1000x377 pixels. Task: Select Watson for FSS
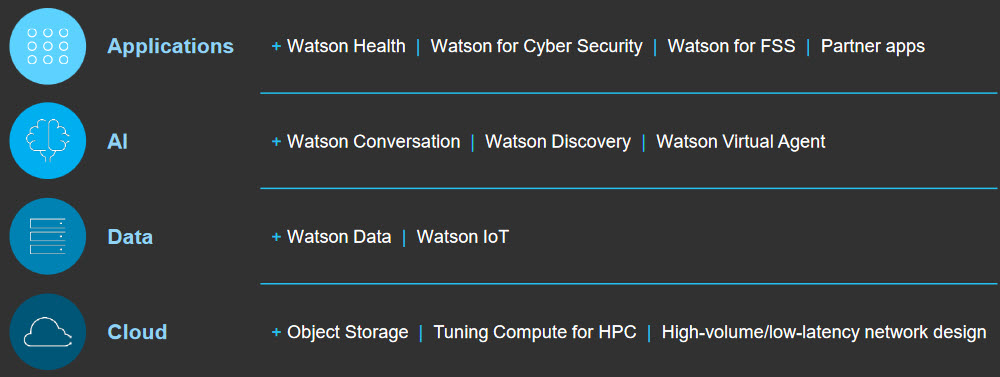coord(732,46)
